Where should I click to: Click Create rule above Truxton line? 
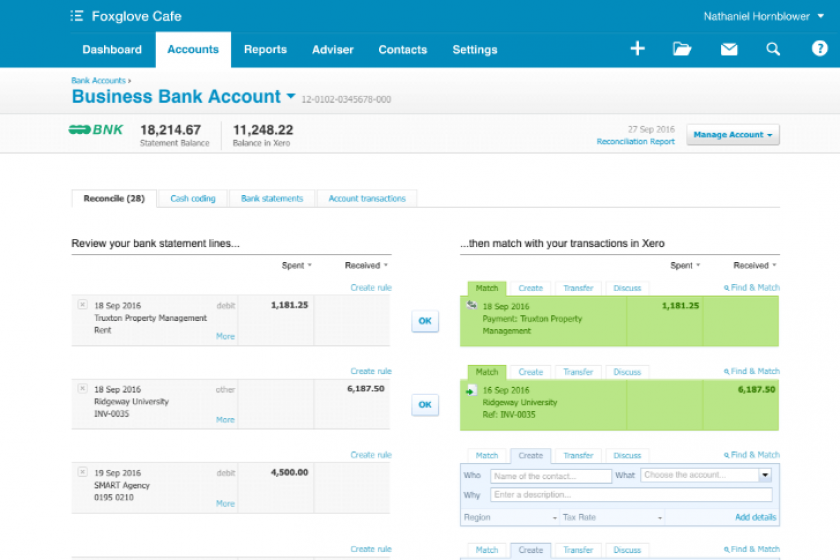[371, 287]
